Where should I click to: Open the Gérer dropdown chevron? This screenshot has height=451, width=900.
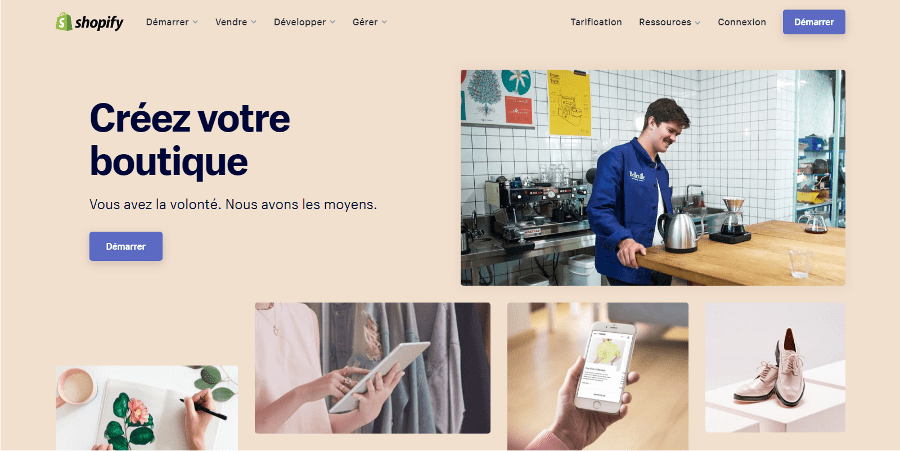pyautogui.click(x=384, y=22)
